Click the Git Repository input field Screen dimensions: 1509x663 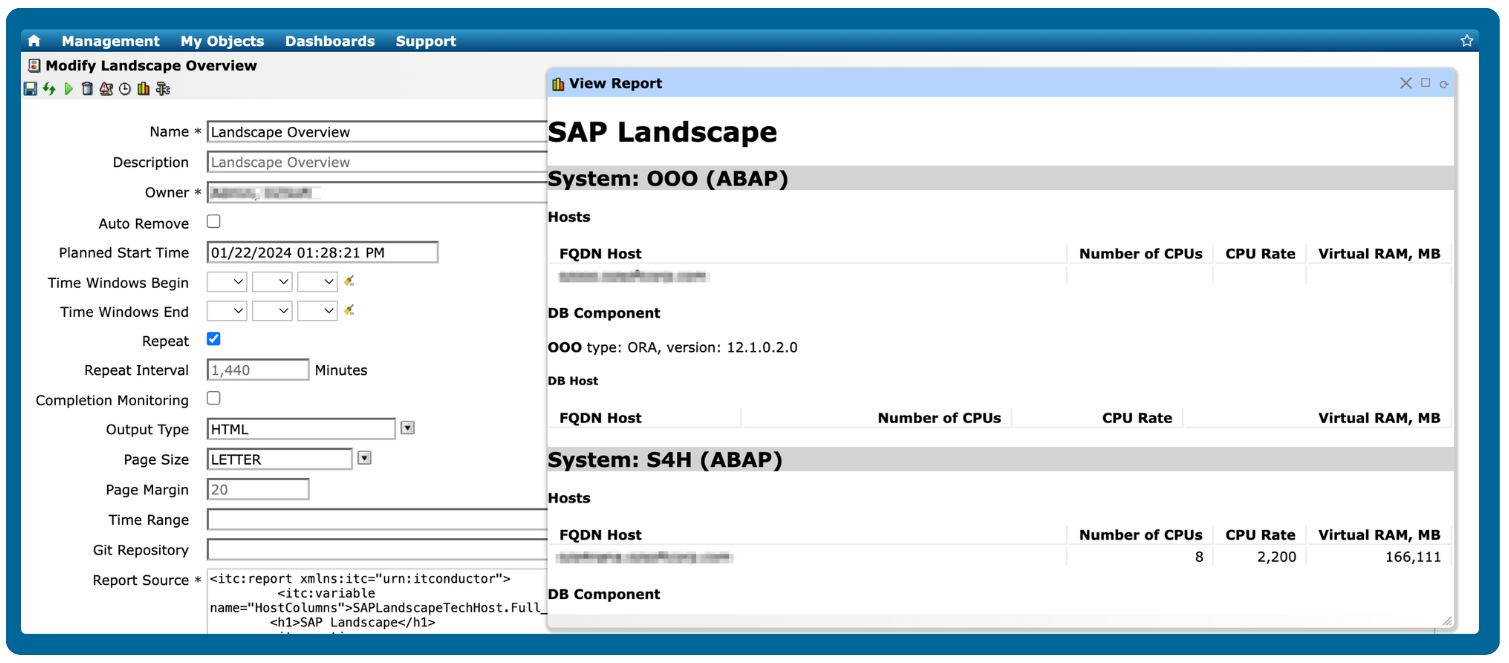click(x=377, y=550)
